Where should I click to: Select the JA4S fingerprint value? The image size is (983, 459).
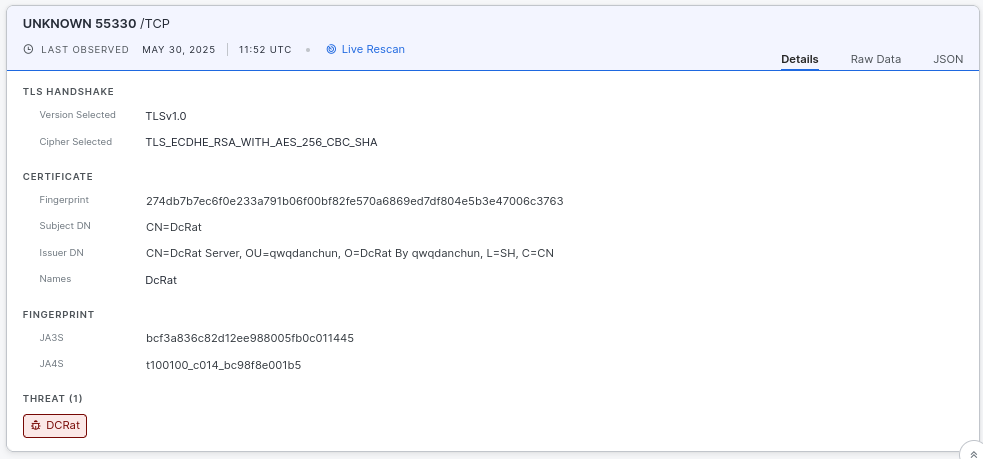pyautogui.click(x=223, y=365)
